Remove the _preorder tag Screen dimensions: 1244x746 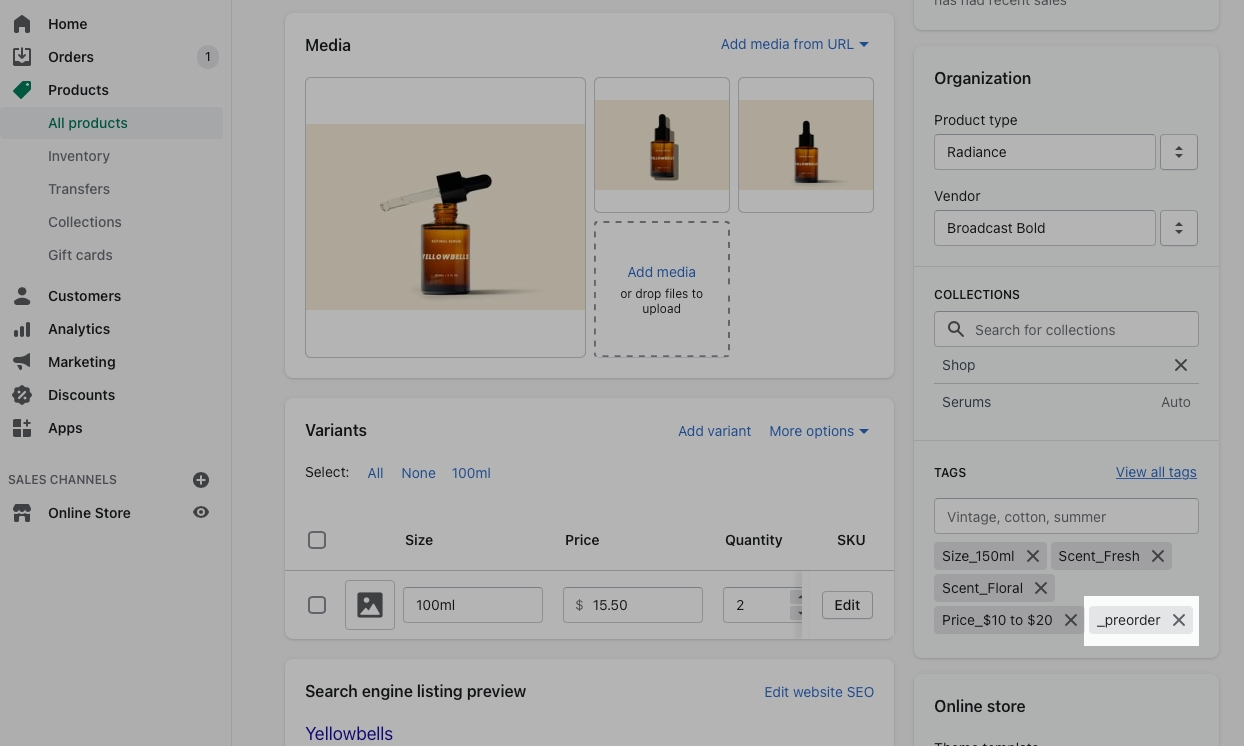tap(1179, 620)
